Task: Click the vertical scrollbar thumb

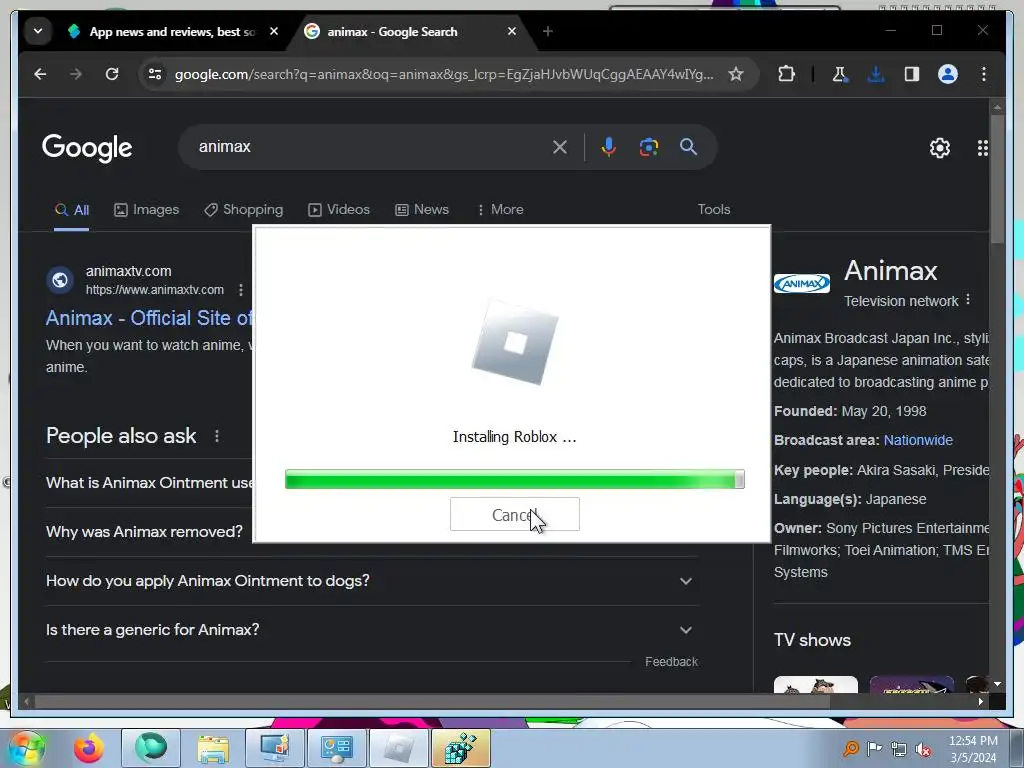Action: [x=997, y=178]
